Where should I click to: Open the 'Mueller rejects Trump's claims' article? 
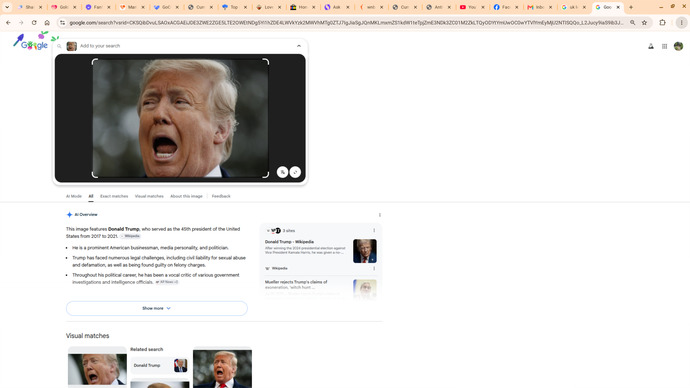(x=296, y=284)
